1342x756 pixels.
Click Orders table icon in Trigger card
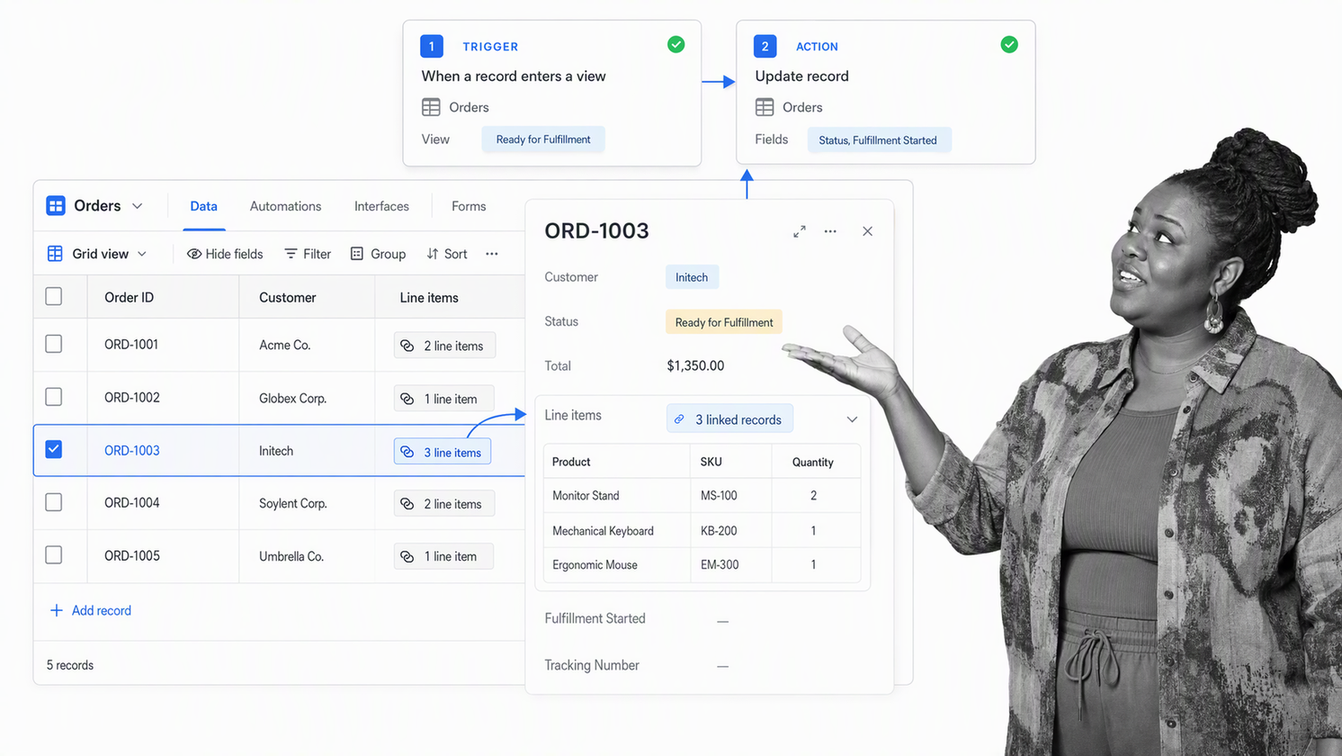[431, 107]
